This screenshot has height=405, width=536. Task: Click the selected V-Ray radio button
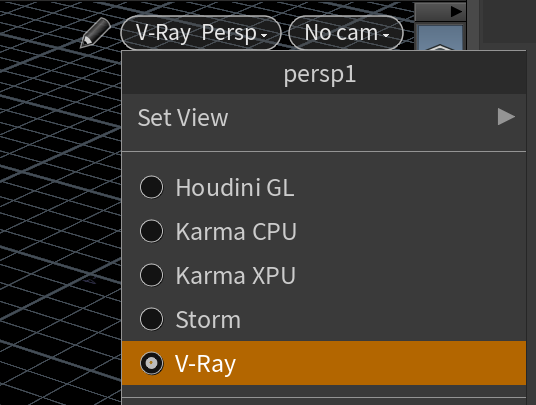(151, 363)
